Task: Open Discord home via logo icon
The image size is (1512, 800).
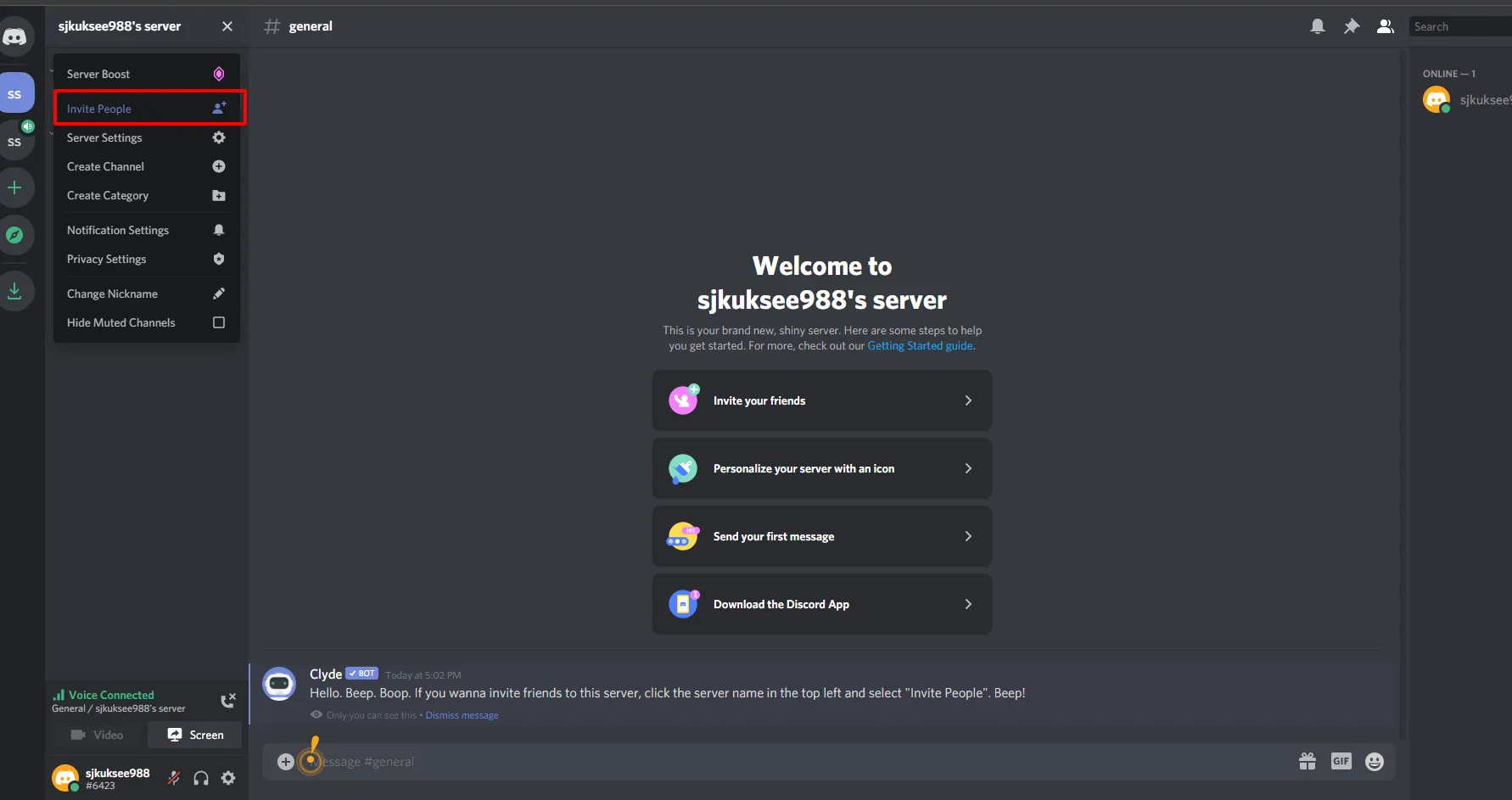Action: pos(14,37)
